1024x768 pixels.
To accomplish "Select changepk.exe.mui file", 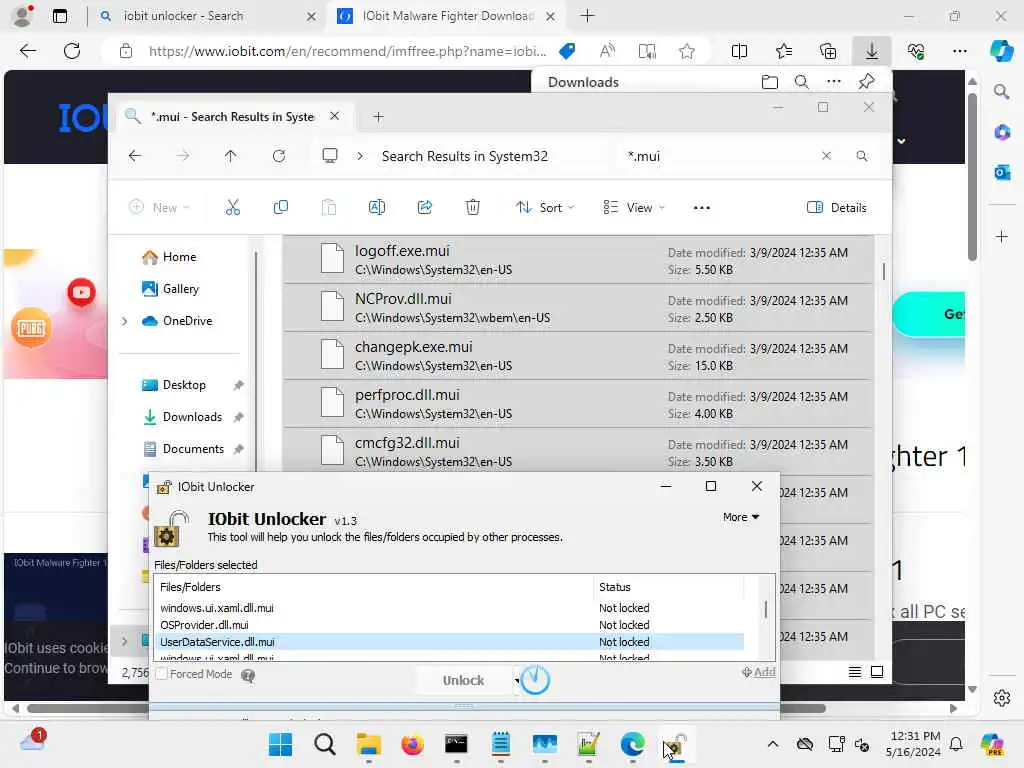I will (x=578, y=356).
